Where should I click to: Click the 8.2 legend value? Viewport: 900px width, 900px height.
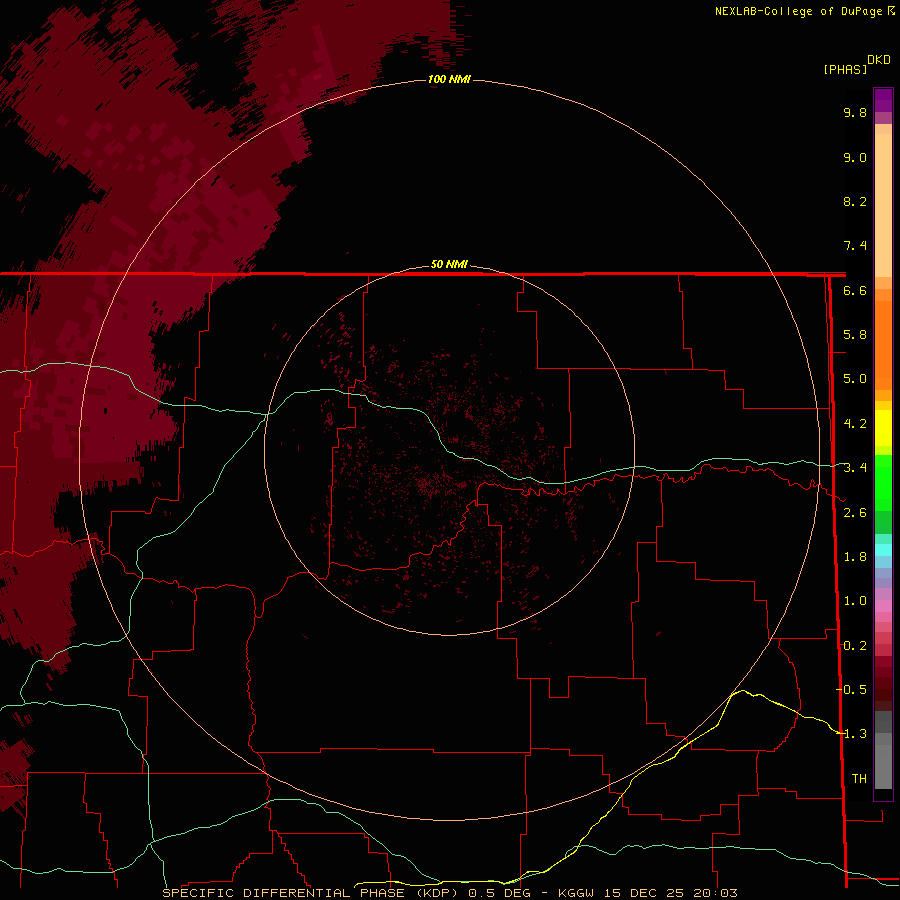[855, 201]
